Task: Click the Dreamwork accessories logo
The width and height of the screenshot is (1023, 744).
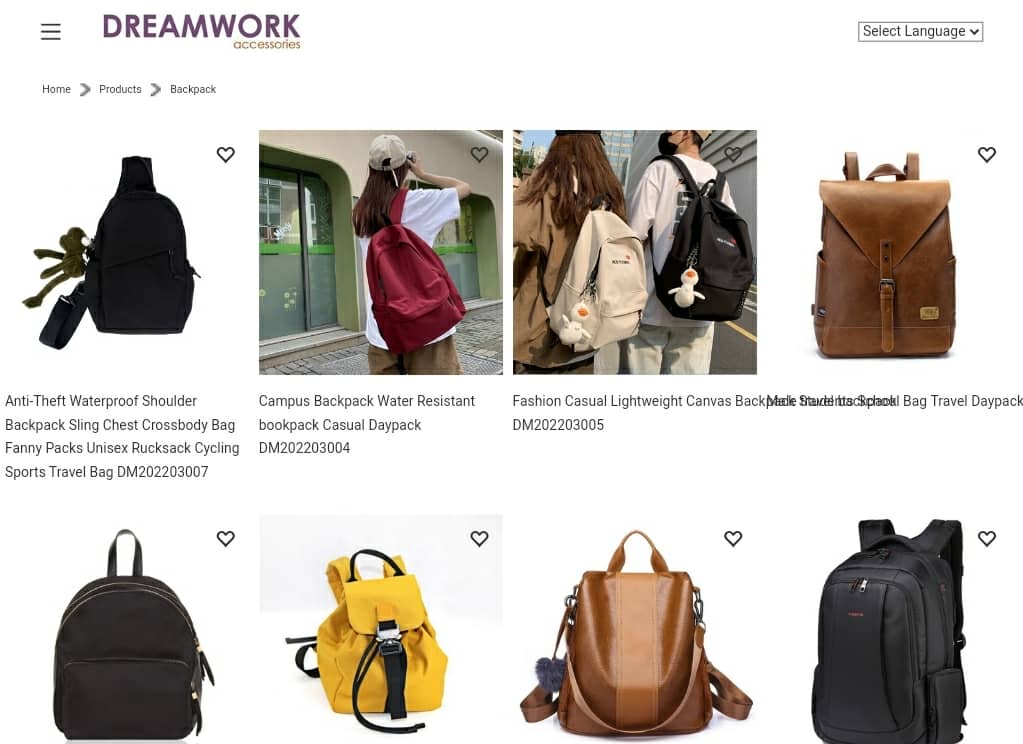Action: pyautogui.click(x=202, y=31)
